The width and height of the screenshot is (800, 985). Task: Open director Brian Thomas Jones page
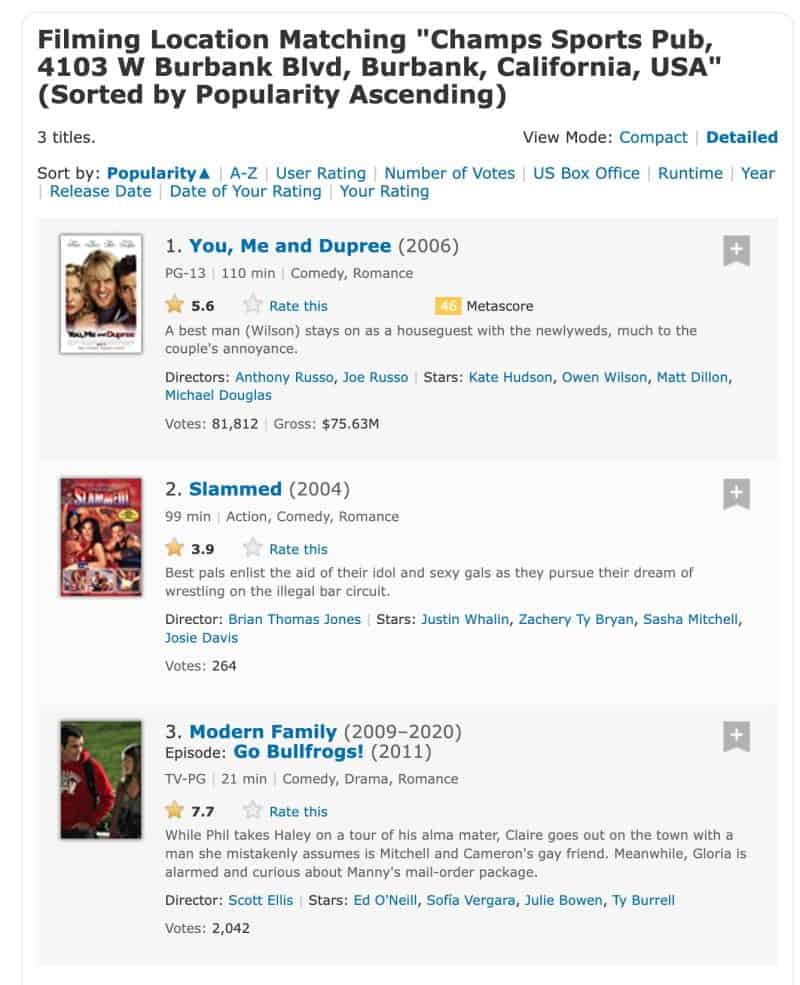pos(295,619)
